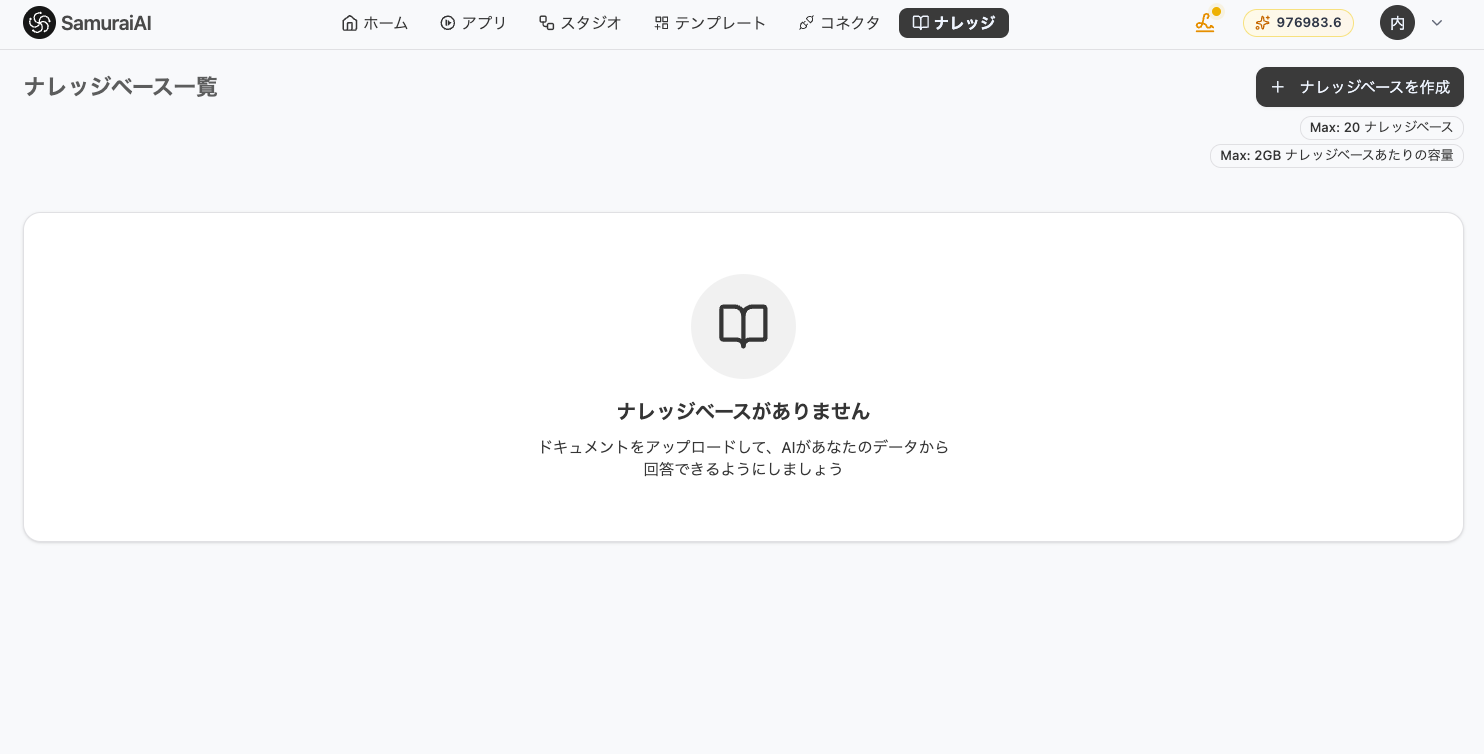Viewport: 1484px width, 754px height.
Task: Click the Max: 20 ナレッジベース badge
Action: [x=1382, y=127]
